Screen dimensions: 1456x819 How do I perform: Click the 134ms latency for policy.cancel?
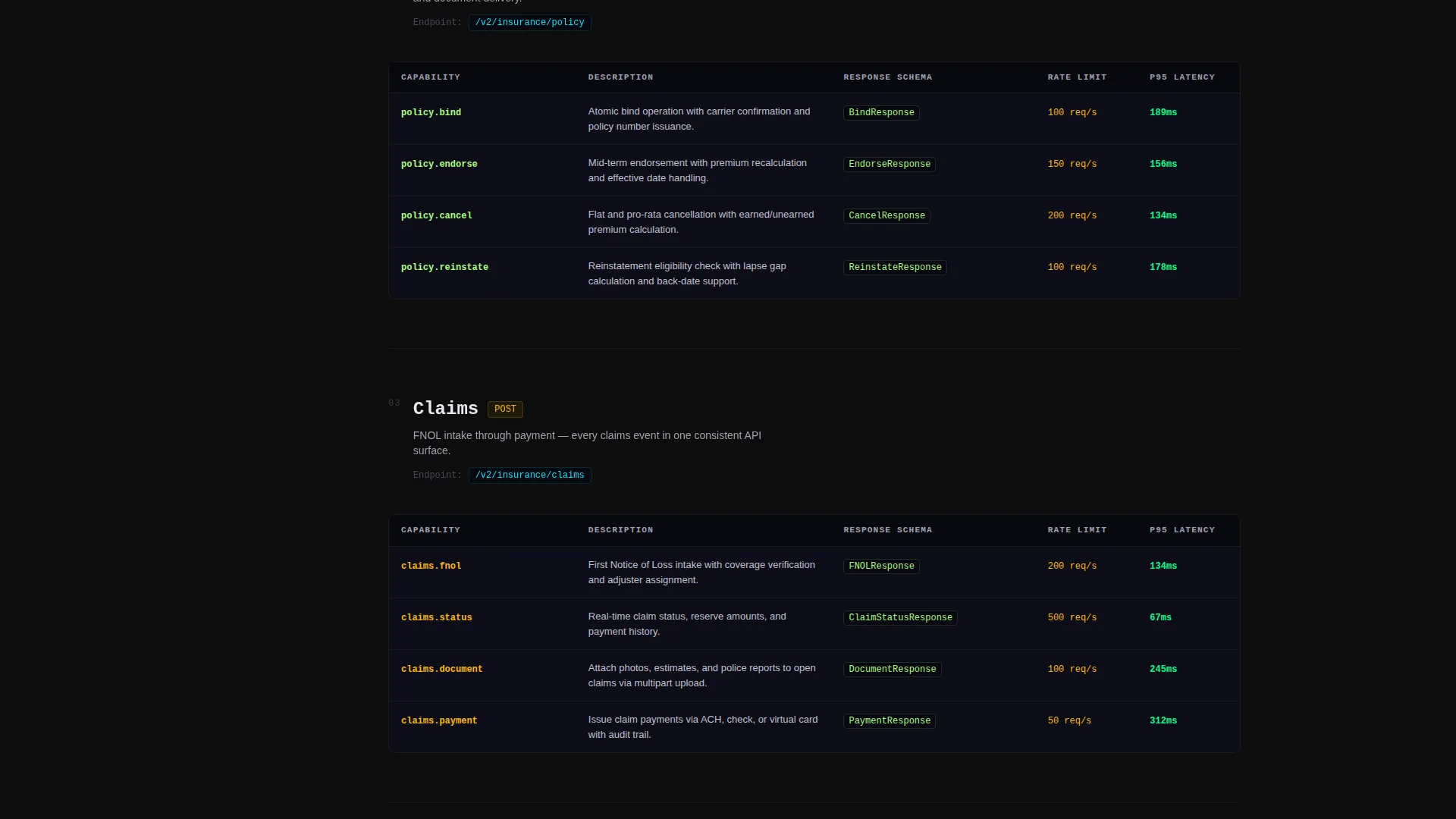1163,216
